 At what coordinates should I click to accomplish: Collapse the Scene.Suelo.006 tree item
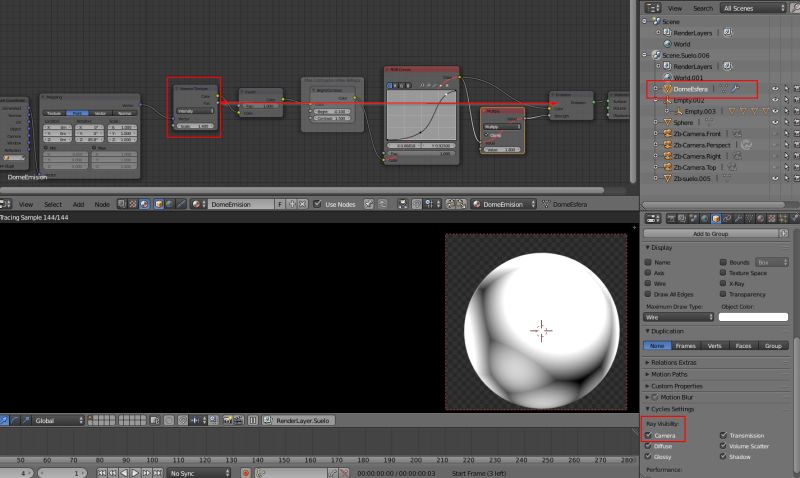645,55
